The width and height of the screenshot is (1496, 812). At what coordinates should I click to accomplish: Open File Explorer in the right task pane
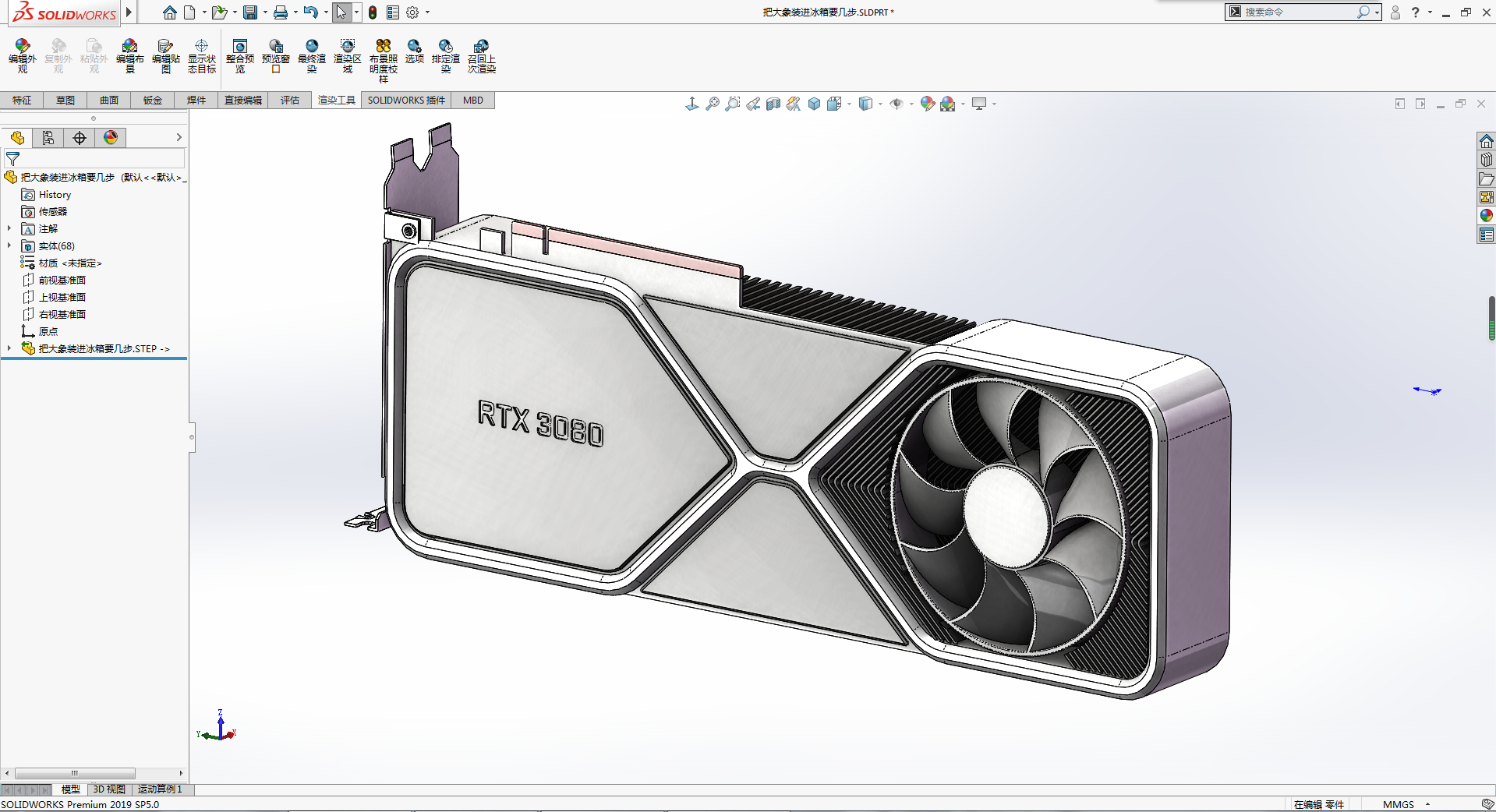pyautogui.click(x=1487, y=178)
